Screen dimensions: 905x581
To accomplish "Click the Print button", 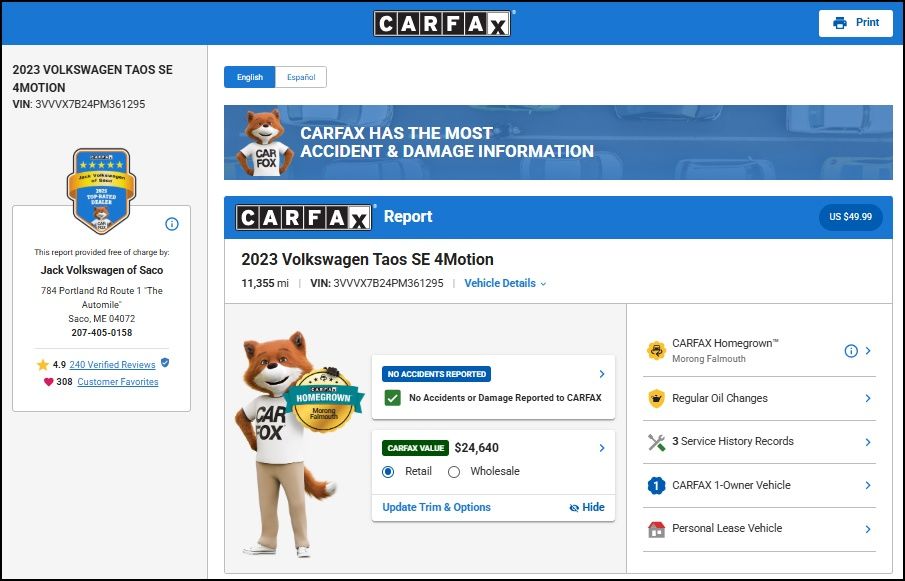I will click(855, 23).
